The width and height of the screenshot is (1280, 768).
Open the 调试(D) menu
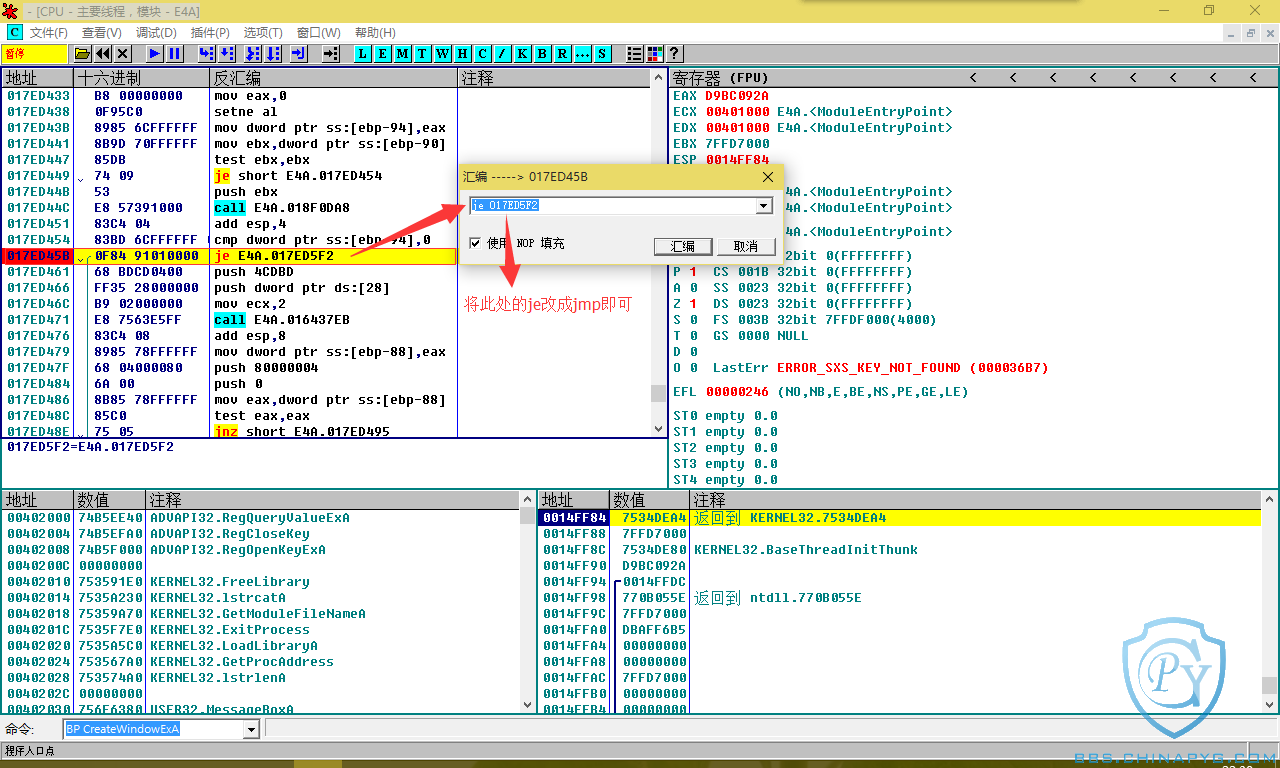156,33
